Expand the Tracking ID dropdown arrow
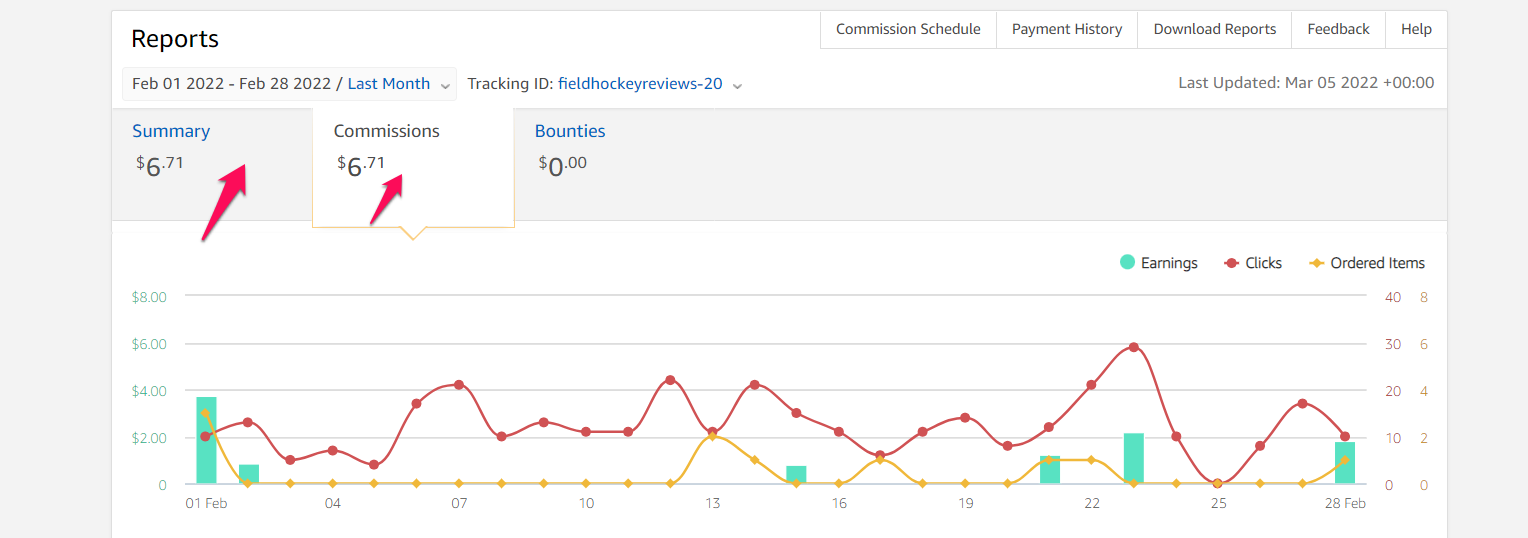The height and width of the screenshot is (538, 1528). (x=737, y=86)
